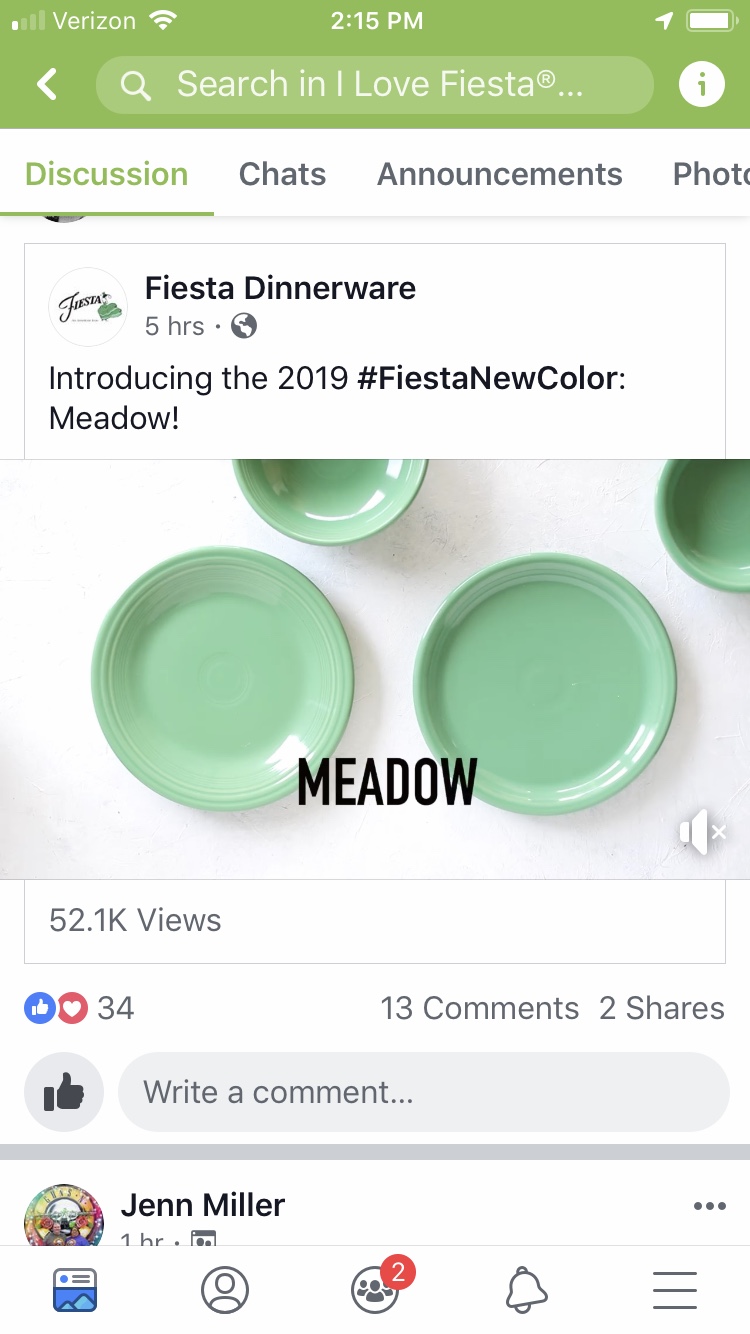Image resolution: width=750 pixels, height=1334 pixels.
Task: Switch to the Announcements tab
Action: pos(499,174)
